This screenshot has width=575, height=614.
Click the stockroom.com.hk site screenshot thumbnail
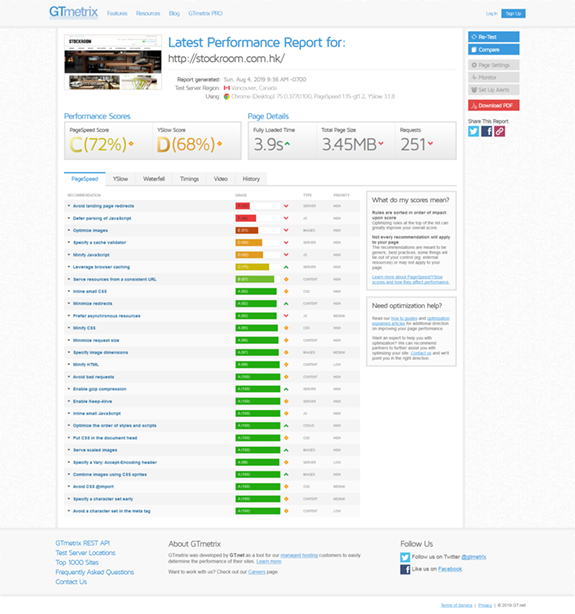coord(113,62)
